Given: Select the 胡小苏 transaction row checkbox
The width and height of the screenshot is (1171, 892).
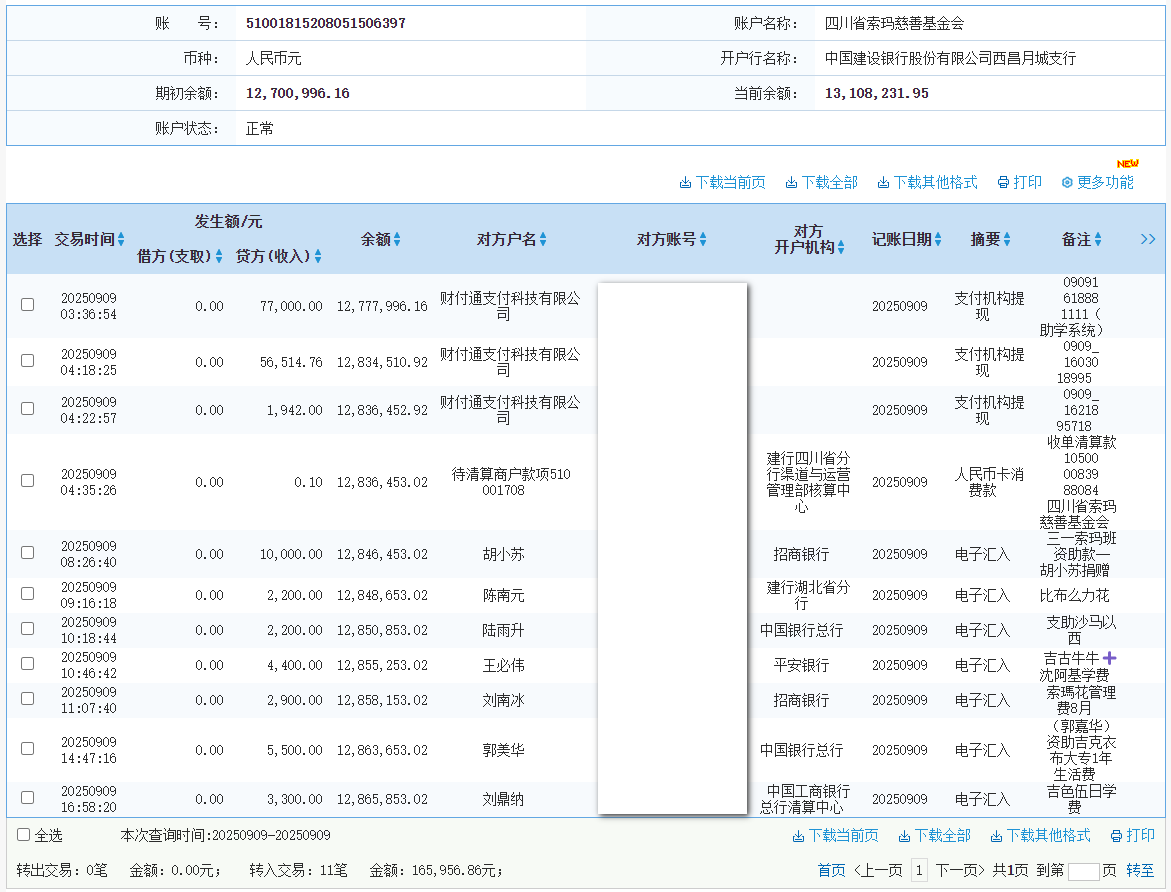Looking at the screenshot, I should [x=28, y=552].
